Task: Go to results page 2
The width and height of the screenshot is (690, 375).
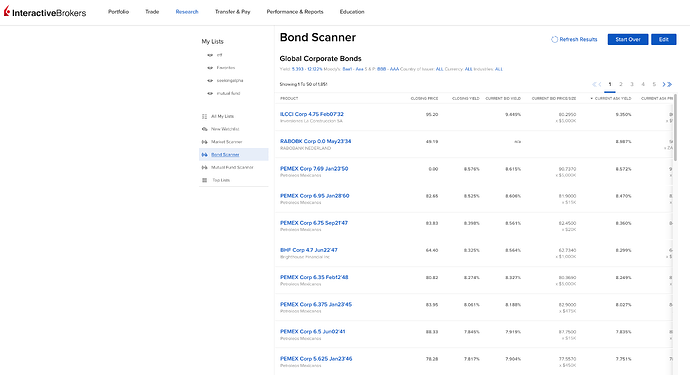Action: pyautogui.click(x=621, y=85)
